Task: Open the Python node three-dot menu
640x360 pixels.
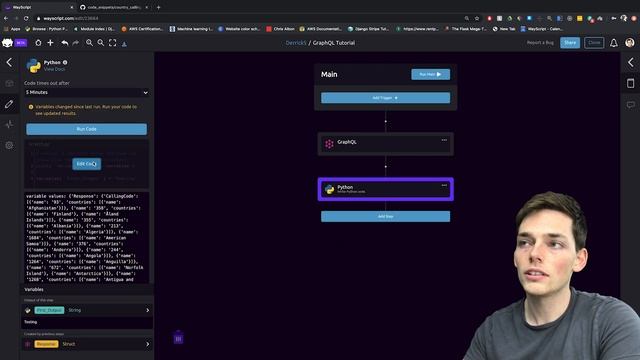Action: [x=444, y=185]
